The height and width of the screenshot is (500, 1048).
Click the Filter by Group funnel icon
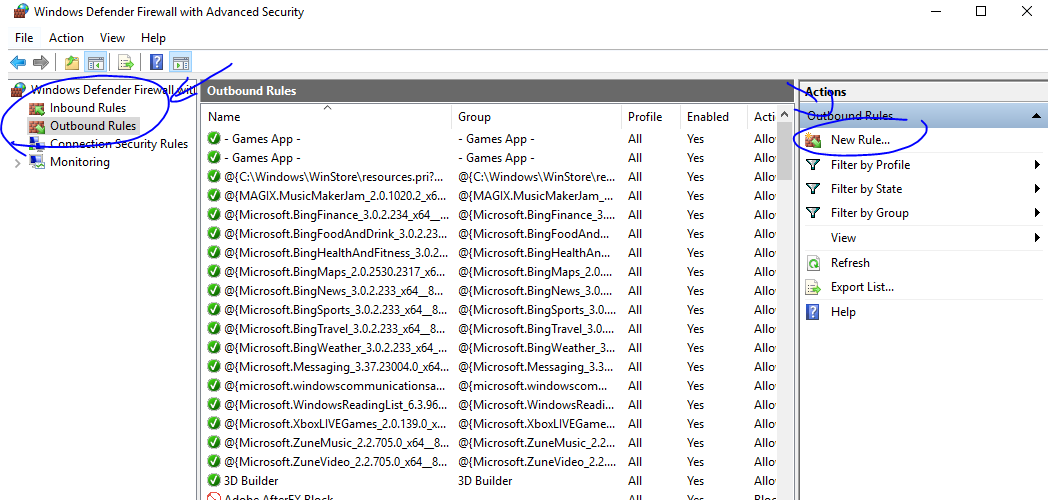point(813,213)
